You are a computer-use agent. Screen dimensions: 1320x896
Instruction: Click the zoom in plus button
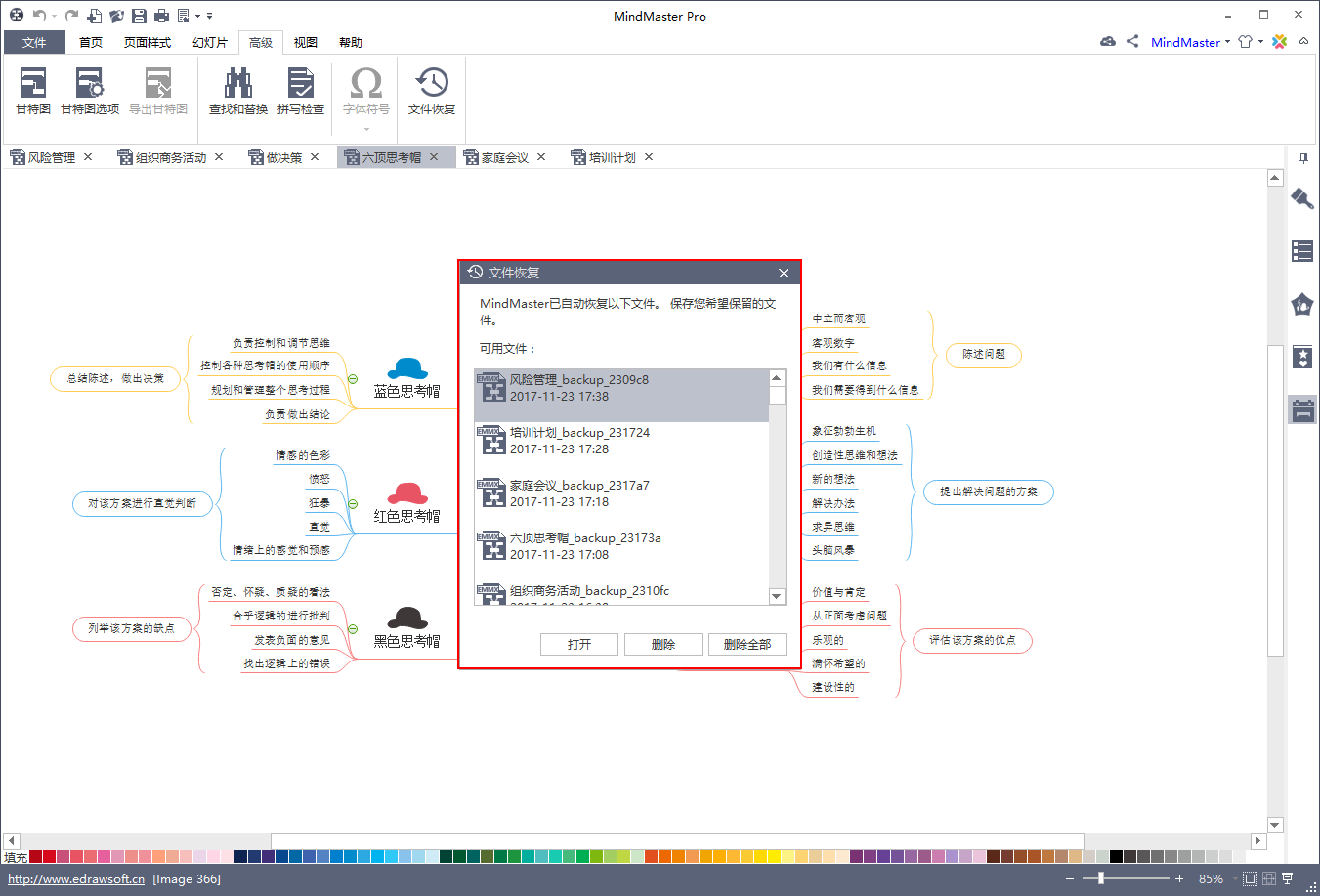click(x=1179, y=878)
